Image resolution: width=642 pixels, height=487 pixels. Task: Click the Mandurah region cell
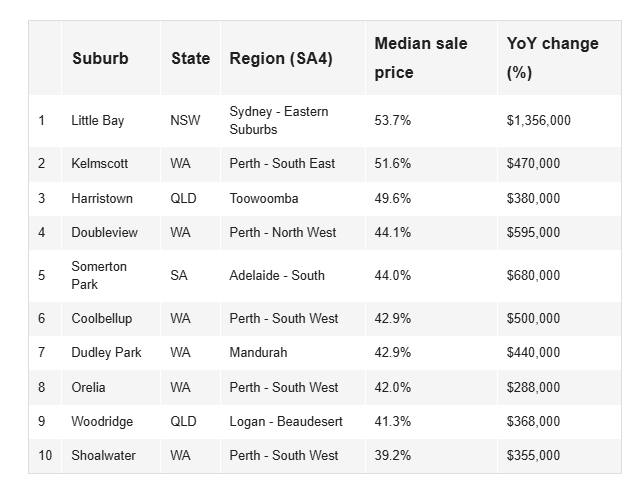click(x=259, y=352)
